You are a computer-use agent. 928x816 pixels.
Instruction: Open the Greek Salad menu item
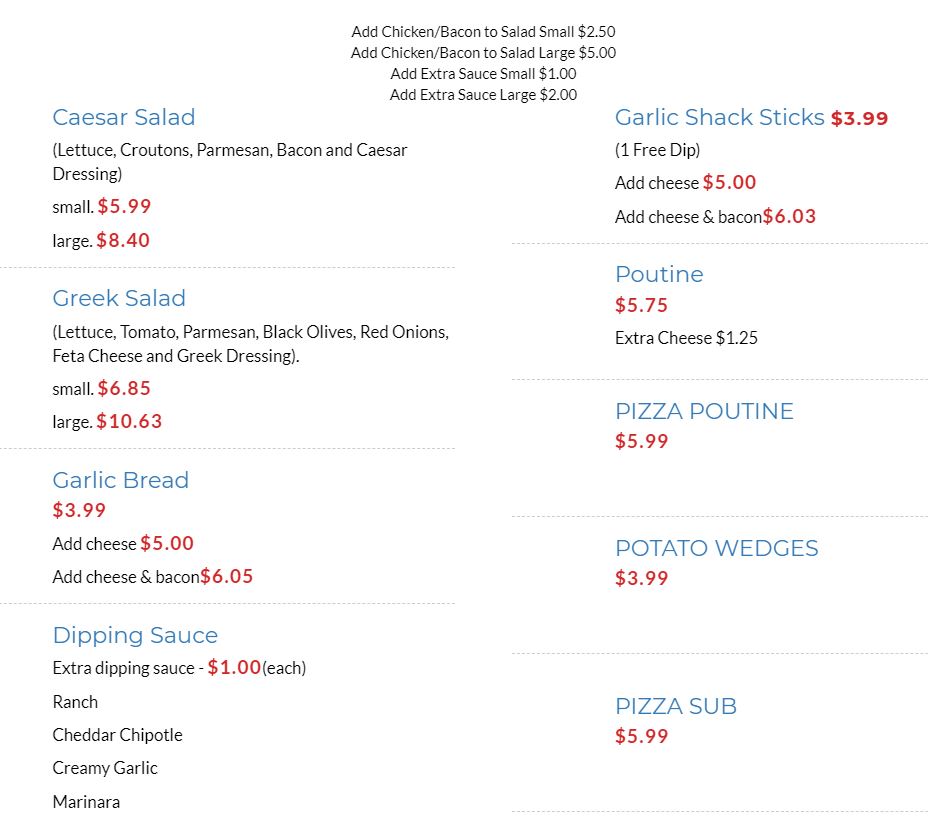tap(119, 298)
